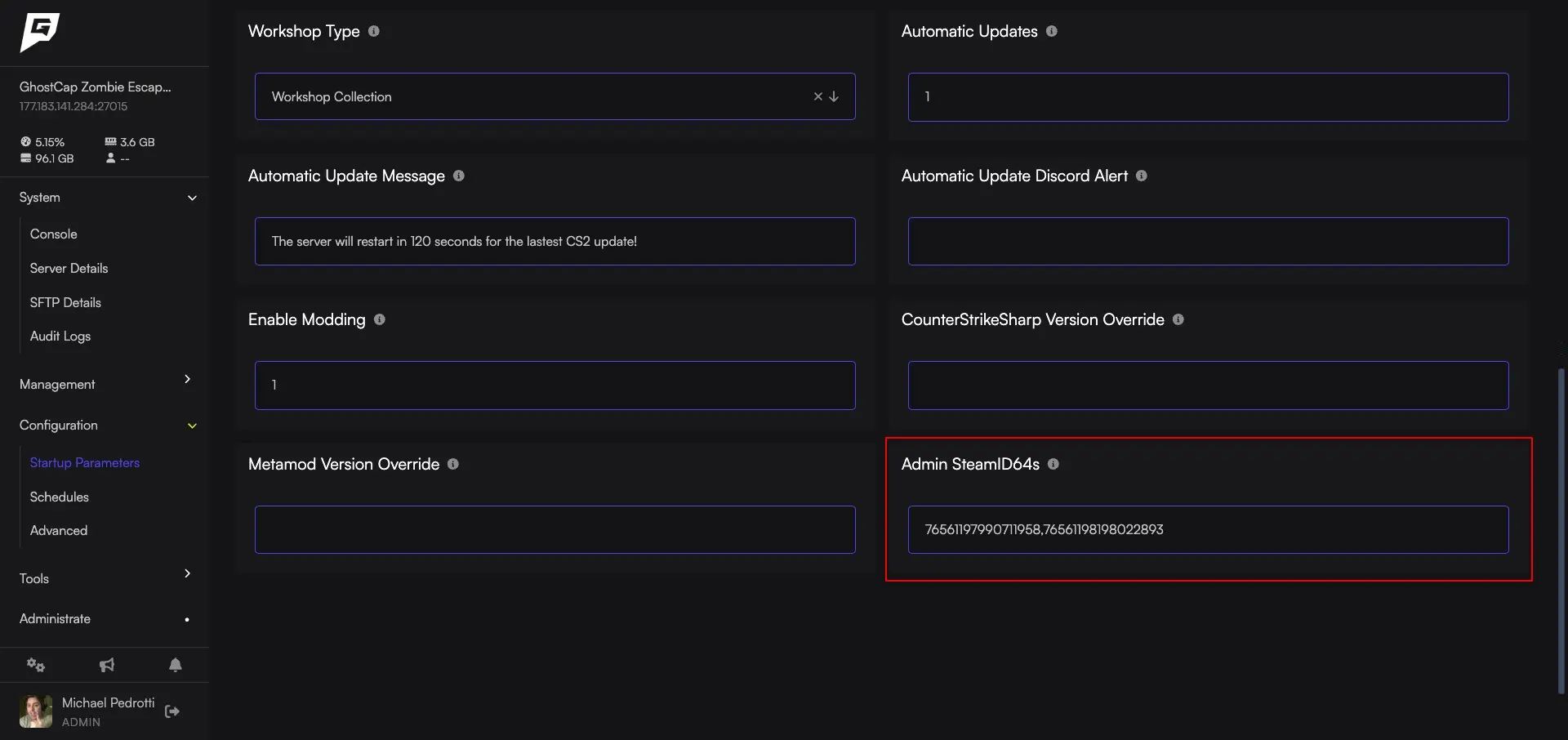Click the info icon beside Workshop Type
1568x740 pixels.
pyautogui.click(x=374, y=31)
